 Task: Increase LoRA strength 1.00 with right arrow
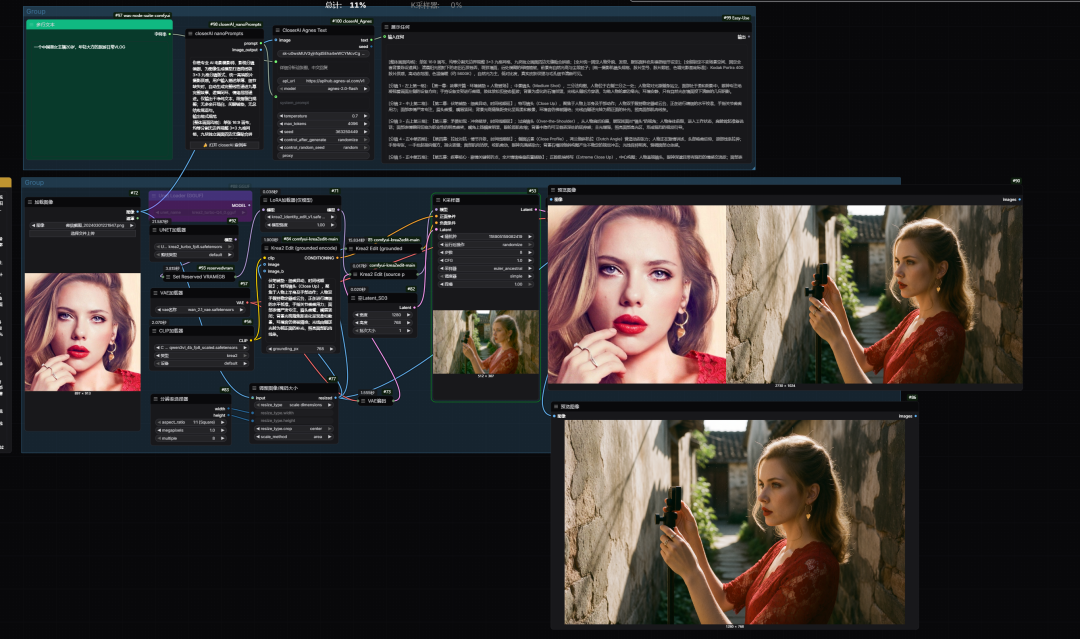point(332,224)
